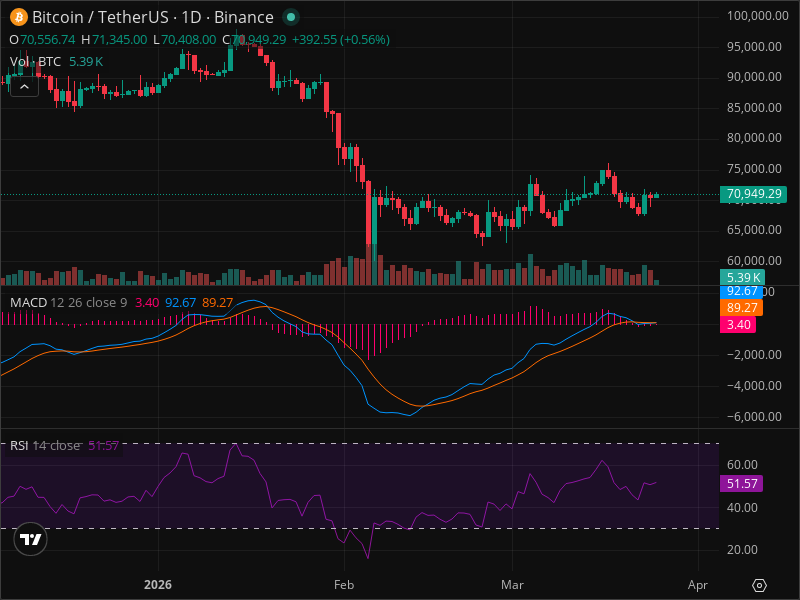Click the 85,000.00 price scale label
This screenshot has height=600, width=800.
(754, 108)
